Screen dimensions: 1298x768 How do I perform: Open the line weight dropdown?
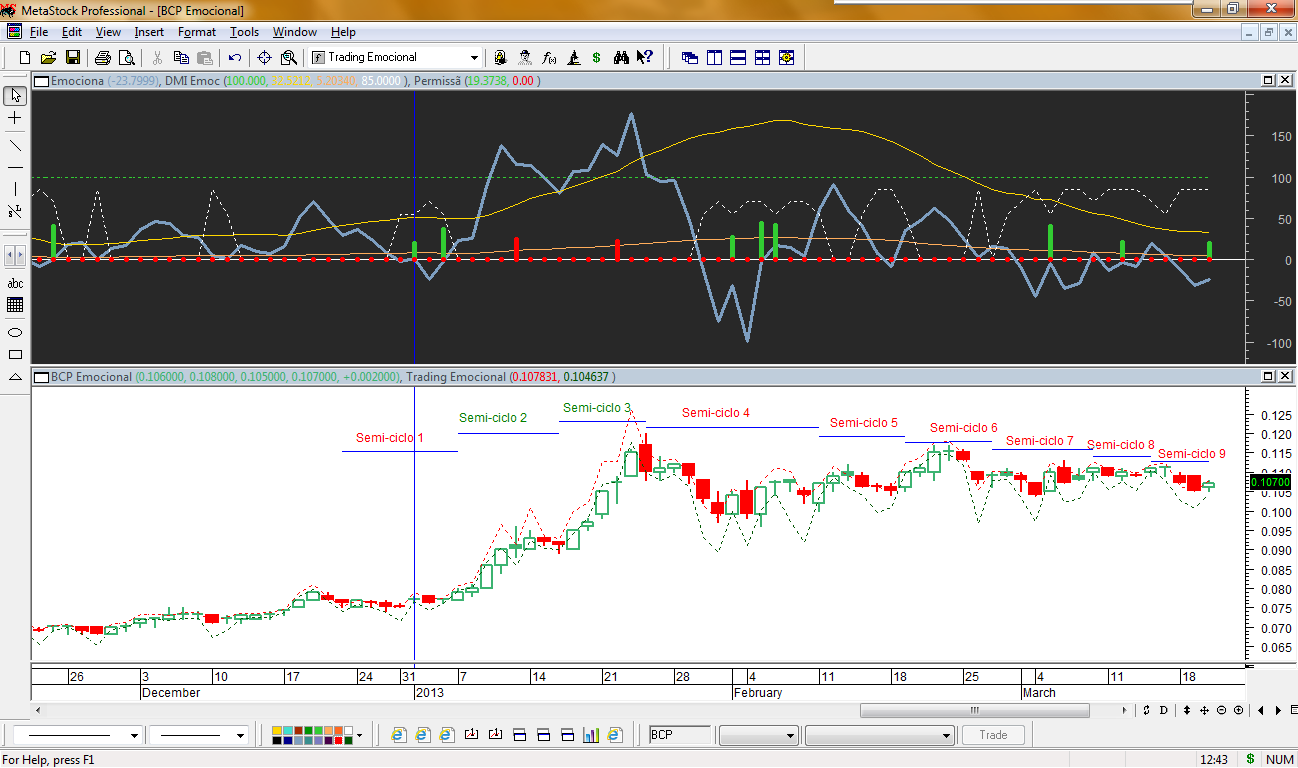click(240, 735)
